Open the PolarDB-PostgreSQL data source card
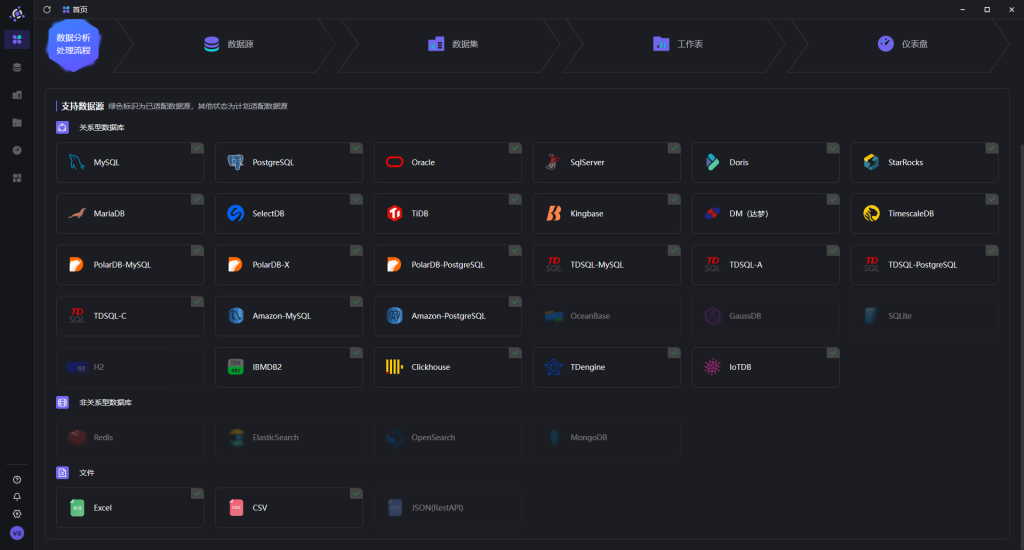This screenshot has height=550, width=1024. click(x=447, y=265)
